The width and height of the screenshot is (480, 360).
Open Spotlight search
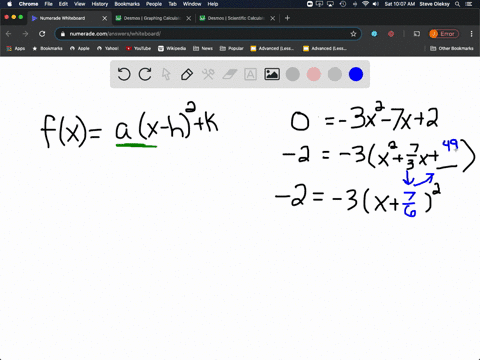(x=458, y=4)
